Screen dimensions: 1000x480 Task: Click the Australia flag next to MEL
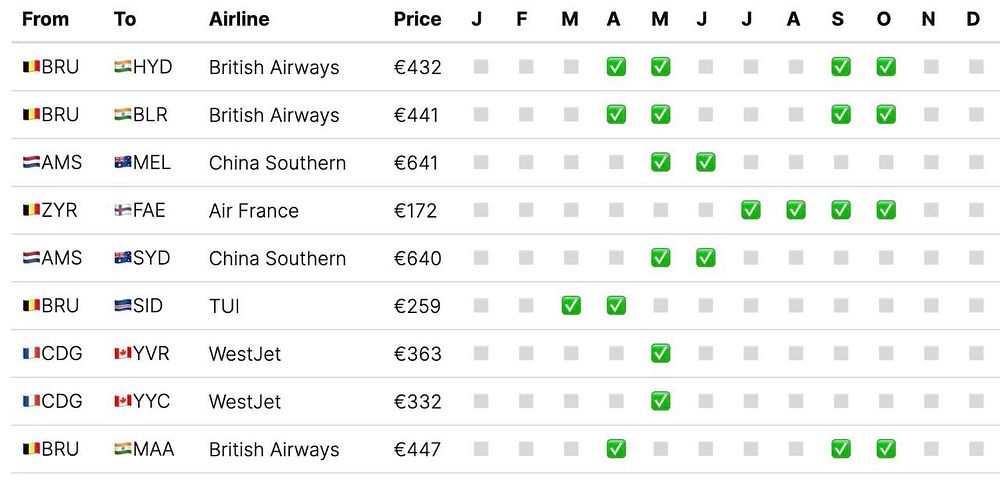123,163
